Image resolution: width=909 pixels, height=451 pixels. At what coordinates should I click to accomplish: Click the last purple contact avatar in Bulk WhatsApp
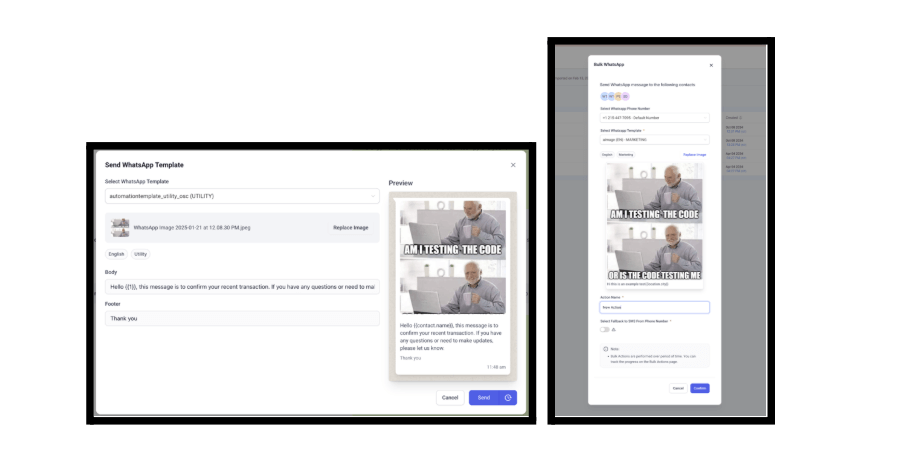tap(626, 96)
